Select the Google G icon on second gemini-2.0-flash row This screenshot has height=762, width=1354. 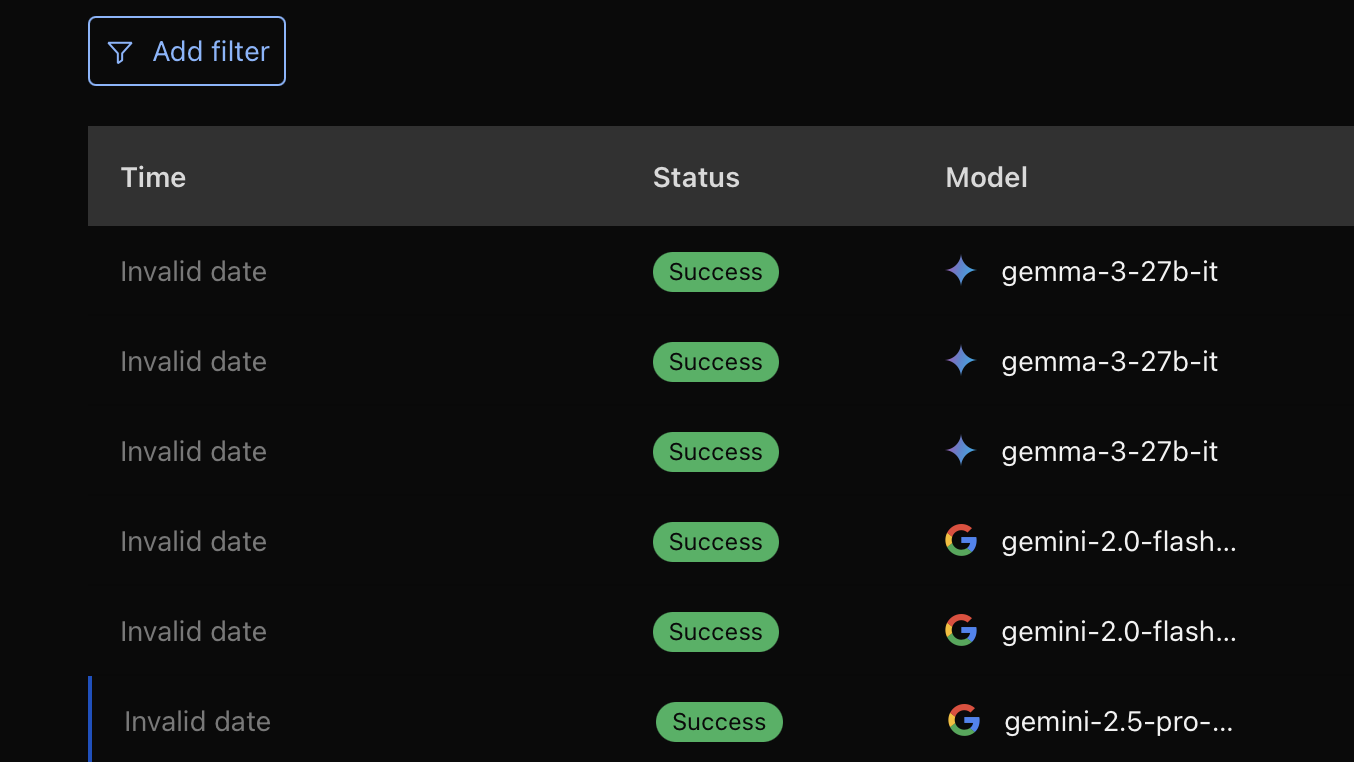pyautogui.click(x=960, y=630)
